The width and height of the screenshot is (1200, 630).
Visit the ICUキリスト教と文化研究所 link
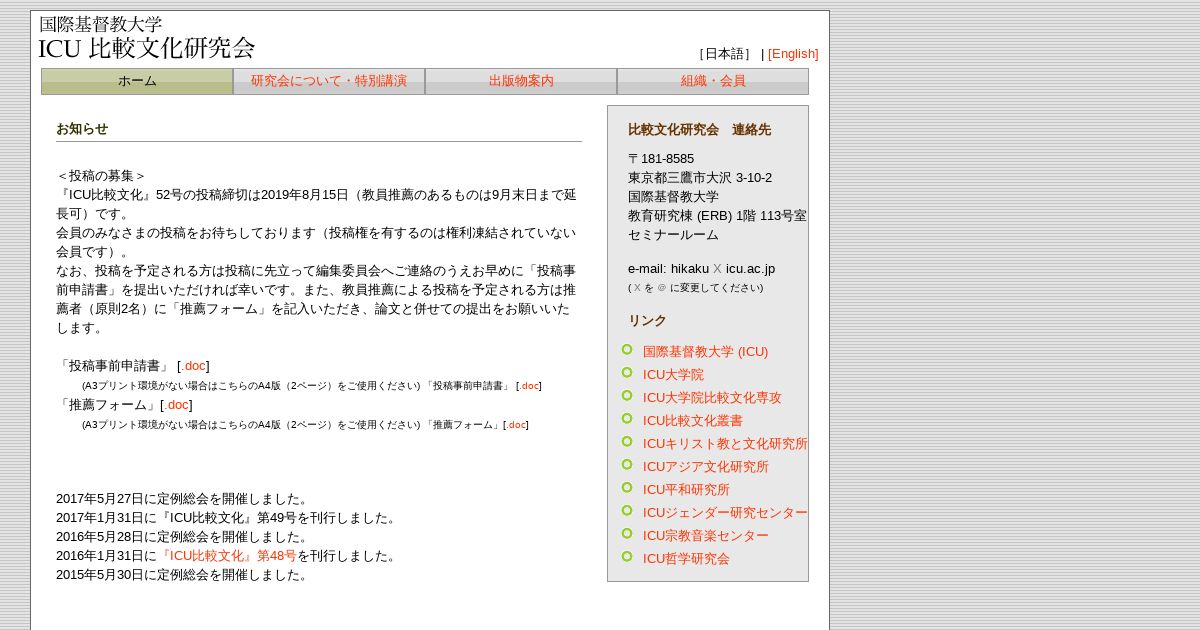(725, 444)
